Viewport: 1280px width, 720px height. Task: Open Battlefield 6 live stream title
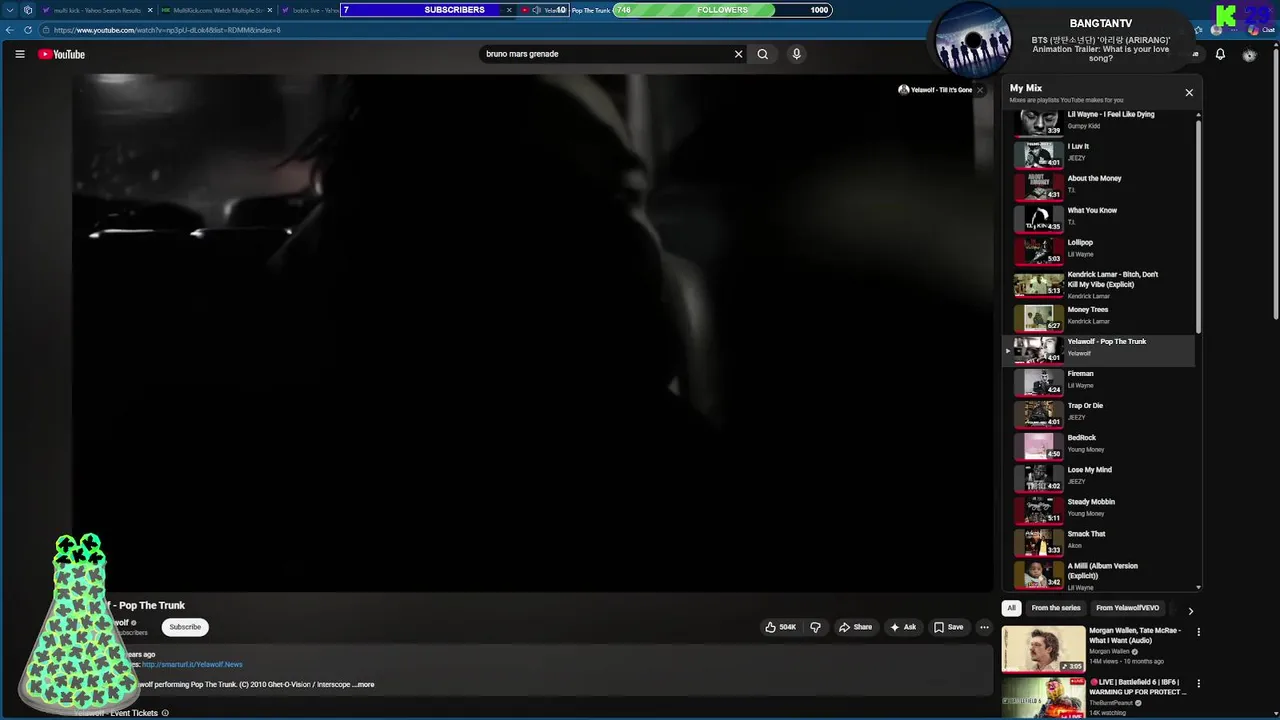pyautogui.click(x=1138, y=687)
